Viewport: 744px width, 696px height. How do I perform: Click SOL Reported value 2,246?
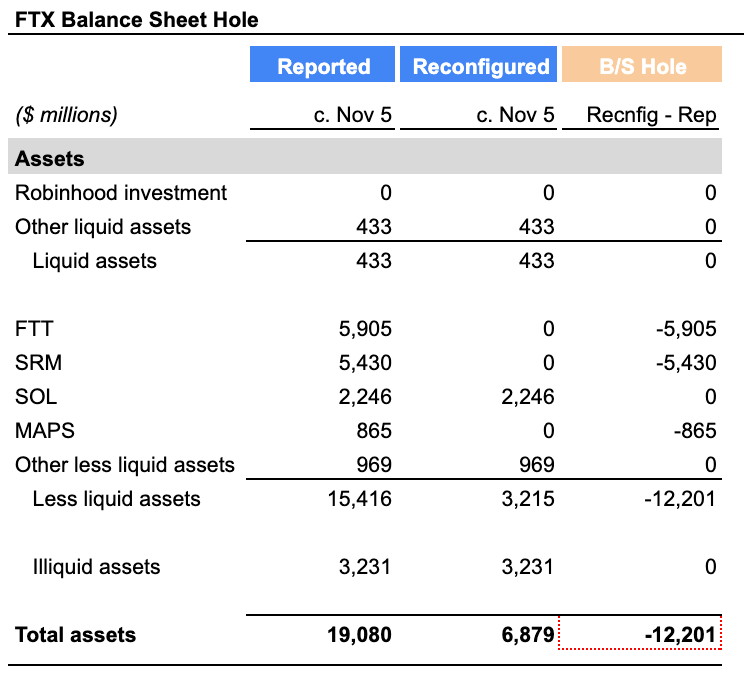tap(365, 398)
